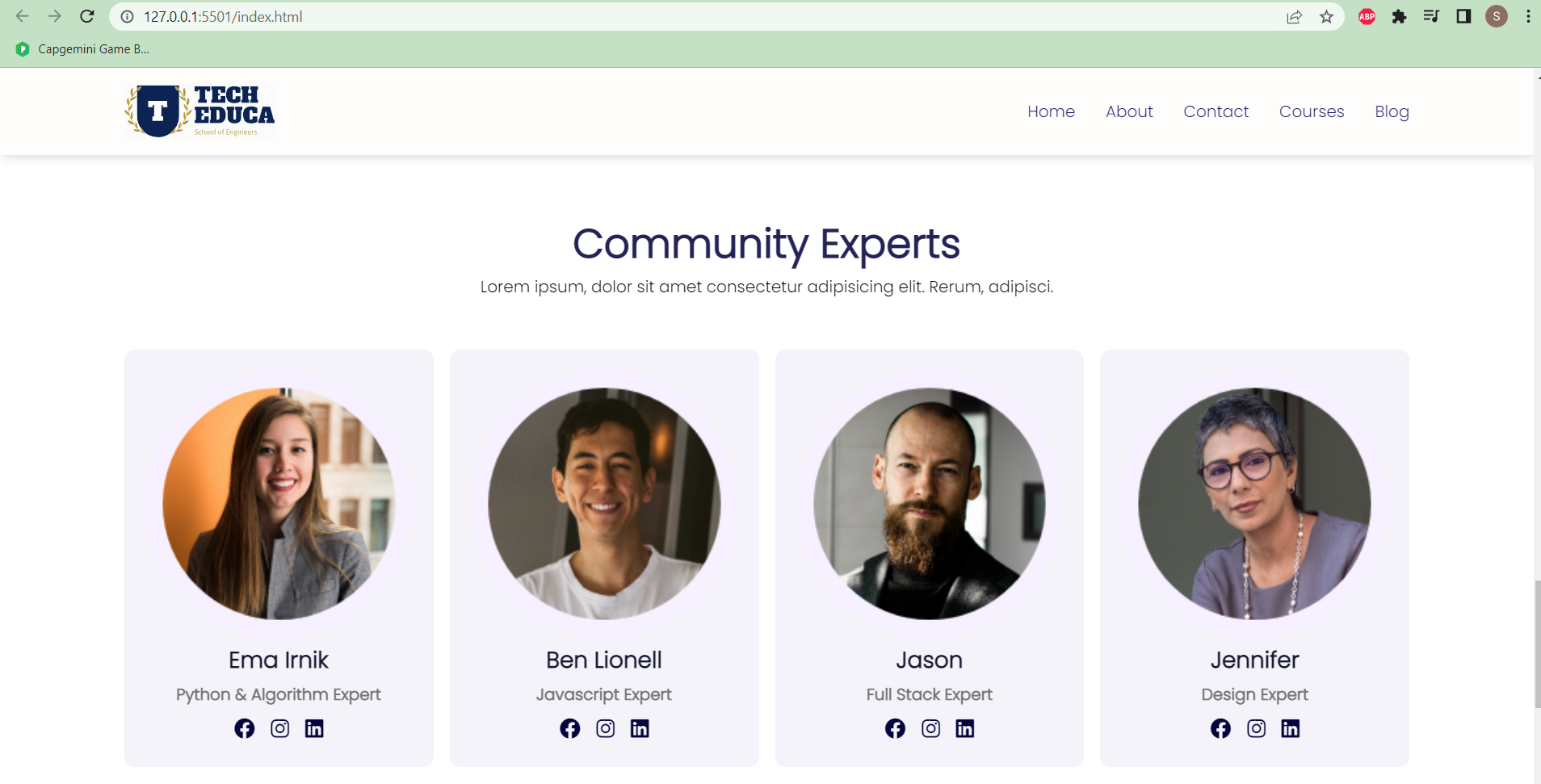Click the share page icon
Screen dimensions: 1541x784
(x=1295, y=16)
